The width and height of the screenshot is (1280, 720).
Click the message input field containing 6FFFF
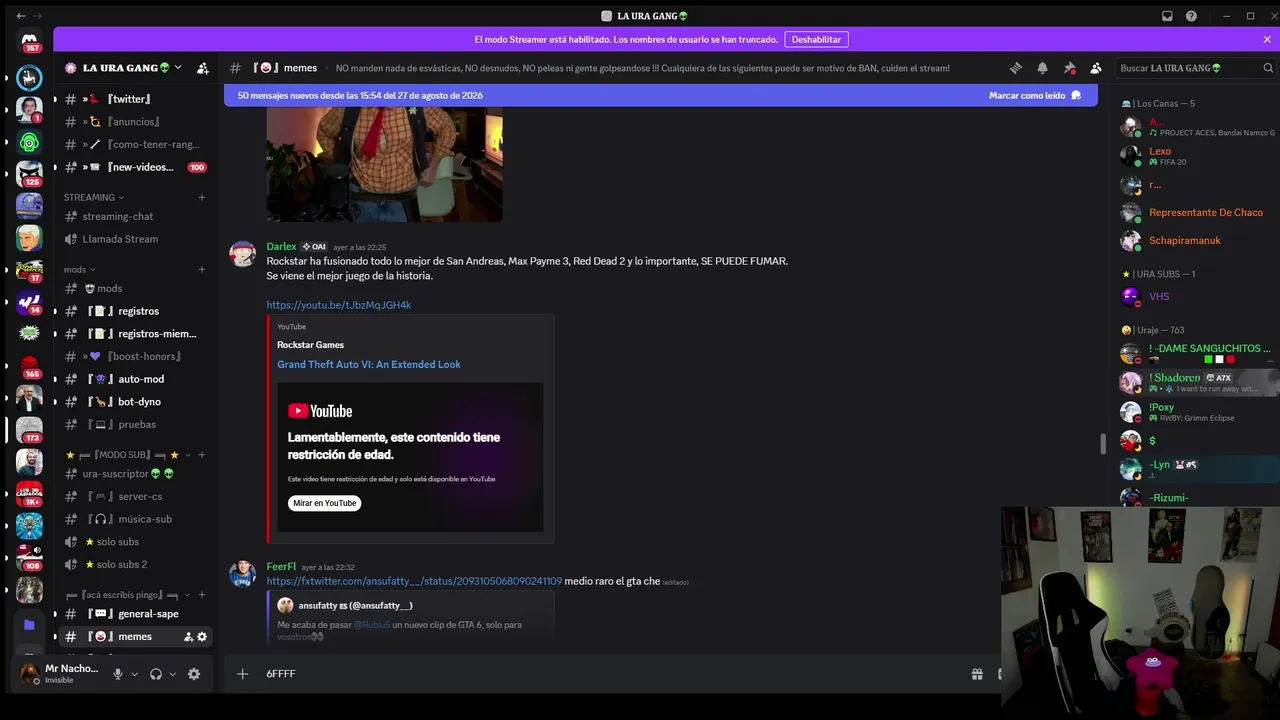[x=610, y=674]
